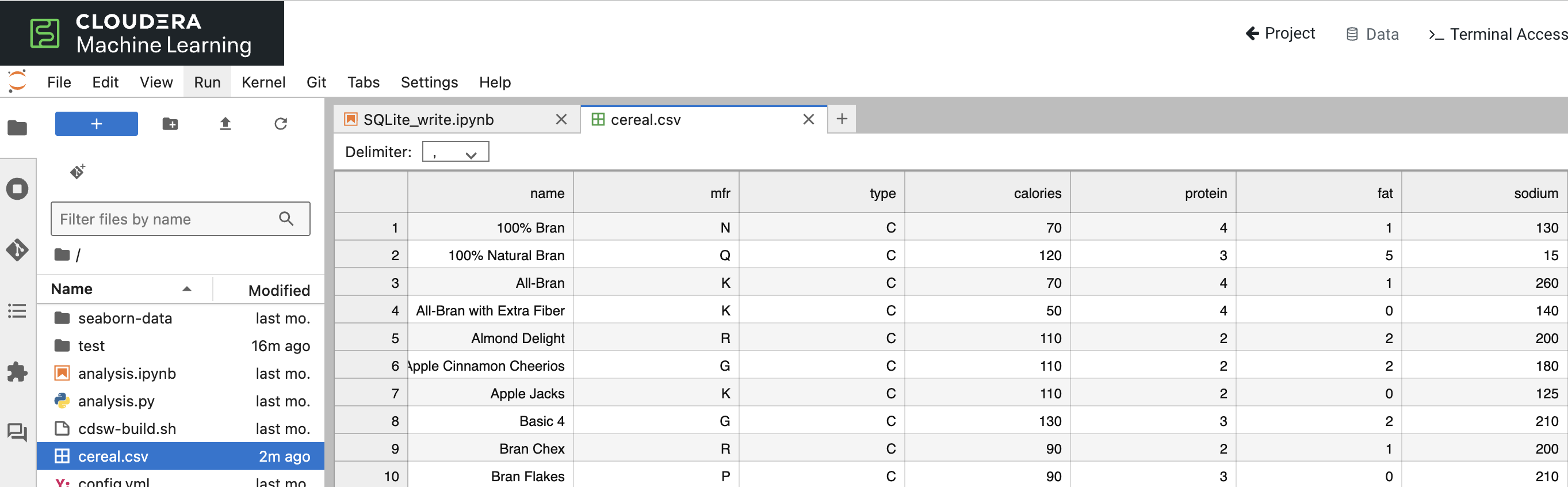Open the Extension Manager puzzle icon
Viewport: 1568px width, 487px height.
tap(17, 372)
